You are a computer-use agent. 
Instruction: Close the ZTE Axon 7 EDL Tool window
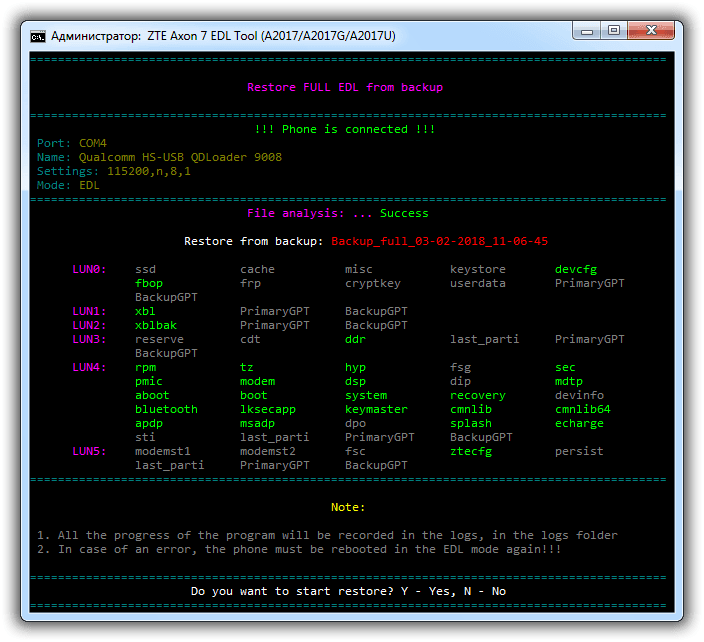[651, 31]
